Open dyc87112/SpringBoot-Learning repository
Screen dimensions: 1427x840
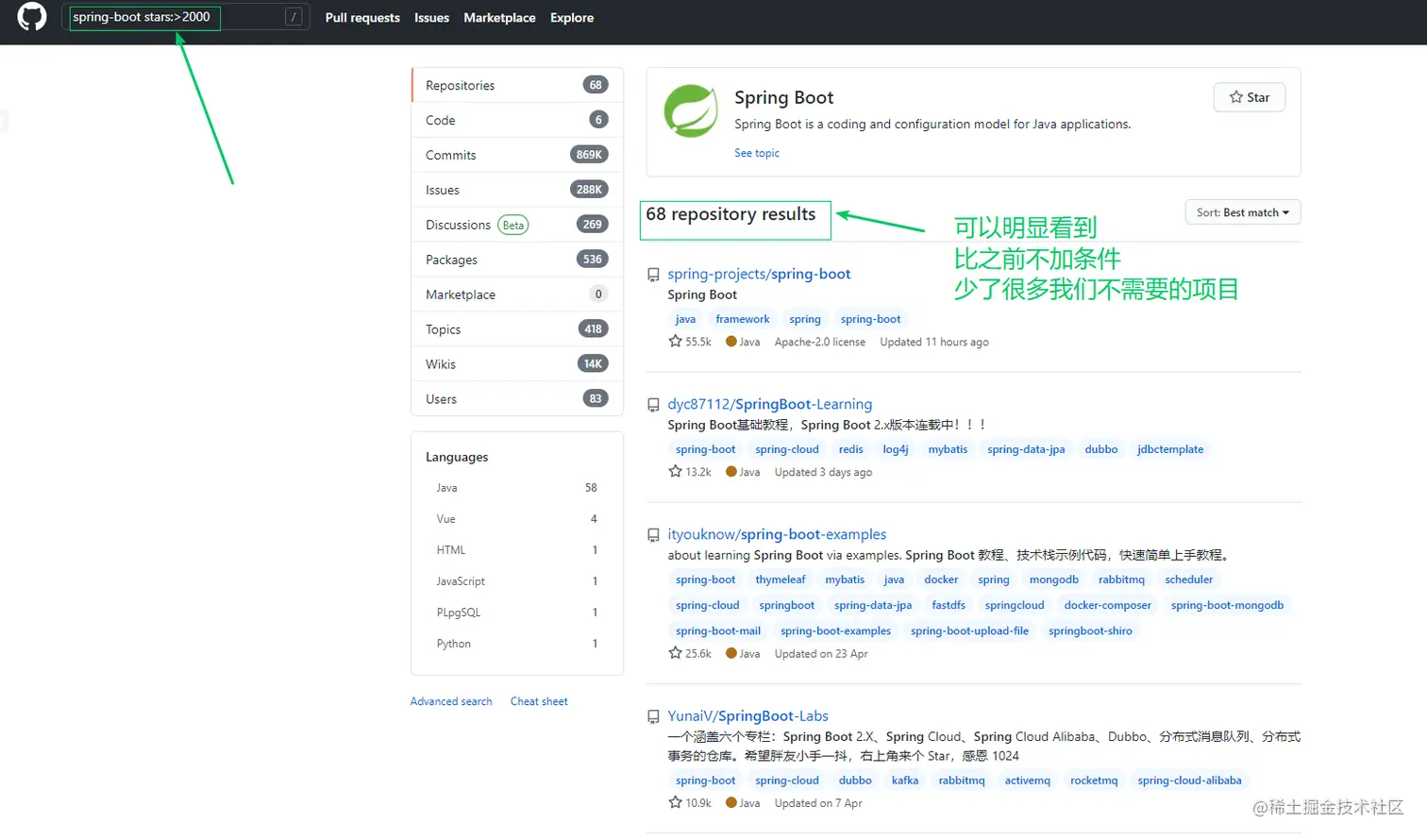pyautogui.click(x=769, y=404)
